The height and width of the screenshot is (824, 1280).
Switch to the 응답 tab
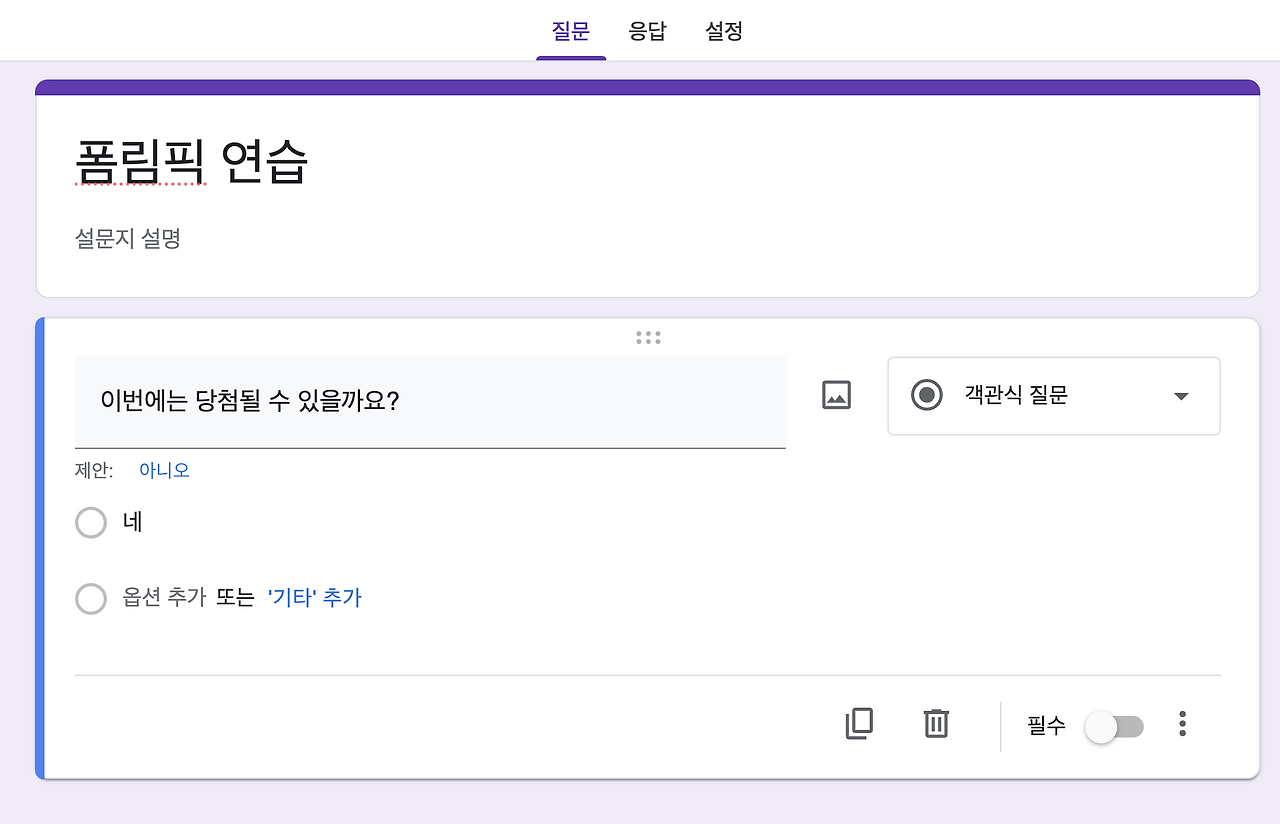point(646,31)
